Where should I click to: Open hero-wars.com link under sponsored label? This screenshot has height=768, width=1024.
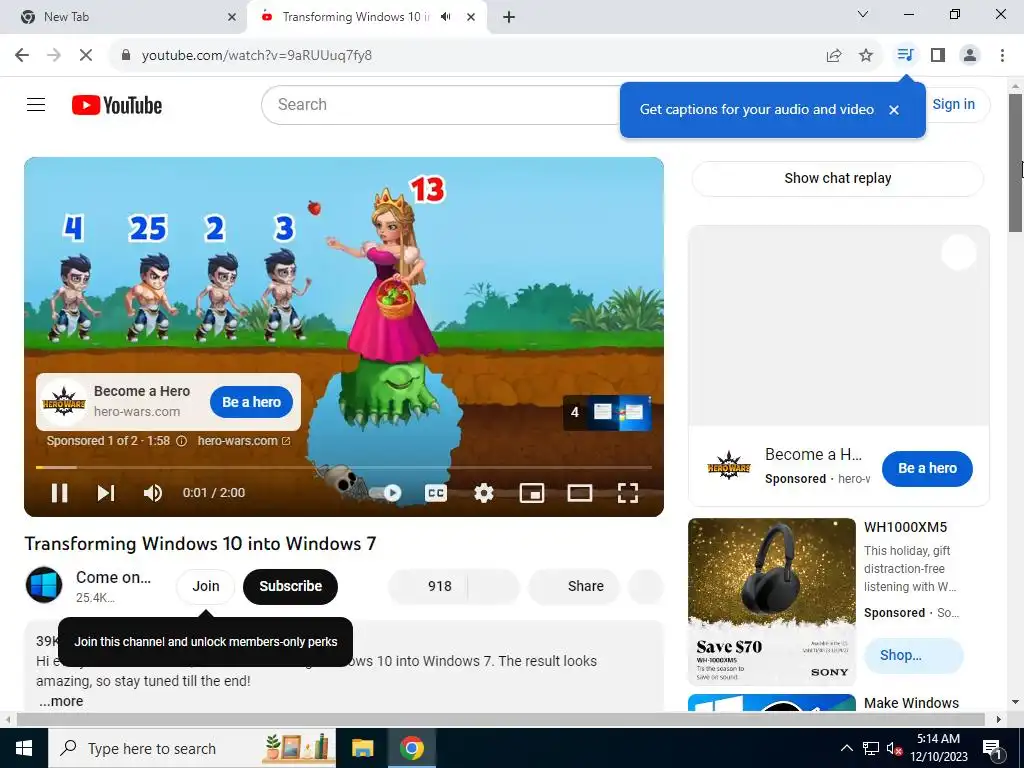click(x=244, y=441)
